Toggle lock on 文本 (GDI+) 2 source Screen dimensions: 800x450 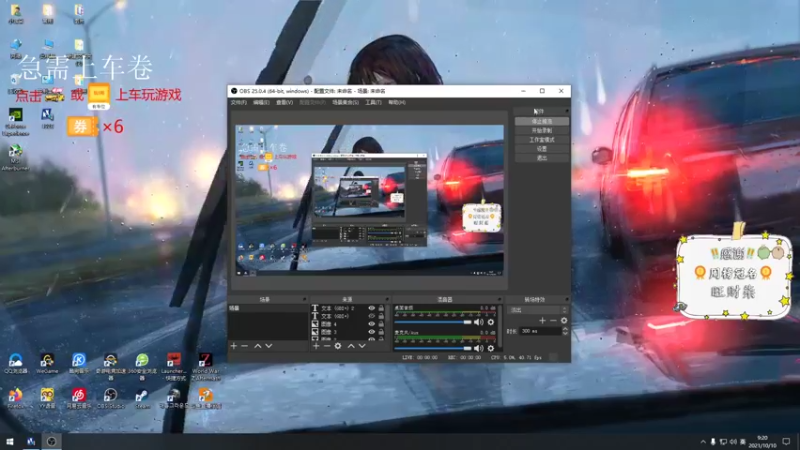[381, 308]
